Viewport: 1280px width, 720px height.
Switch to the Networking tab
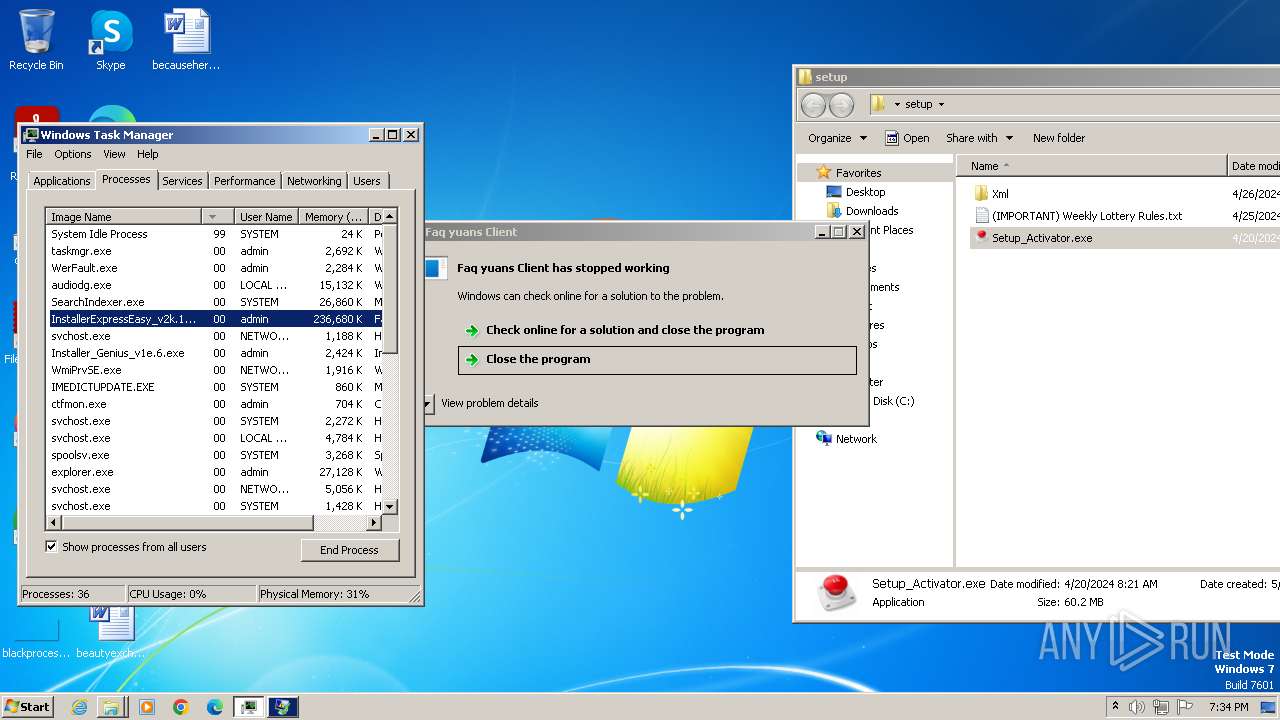coord(314,181)
